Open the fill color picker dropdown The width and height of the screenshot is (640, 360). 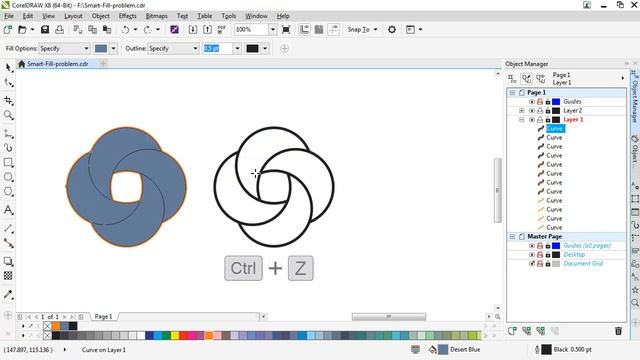point(113,49)
